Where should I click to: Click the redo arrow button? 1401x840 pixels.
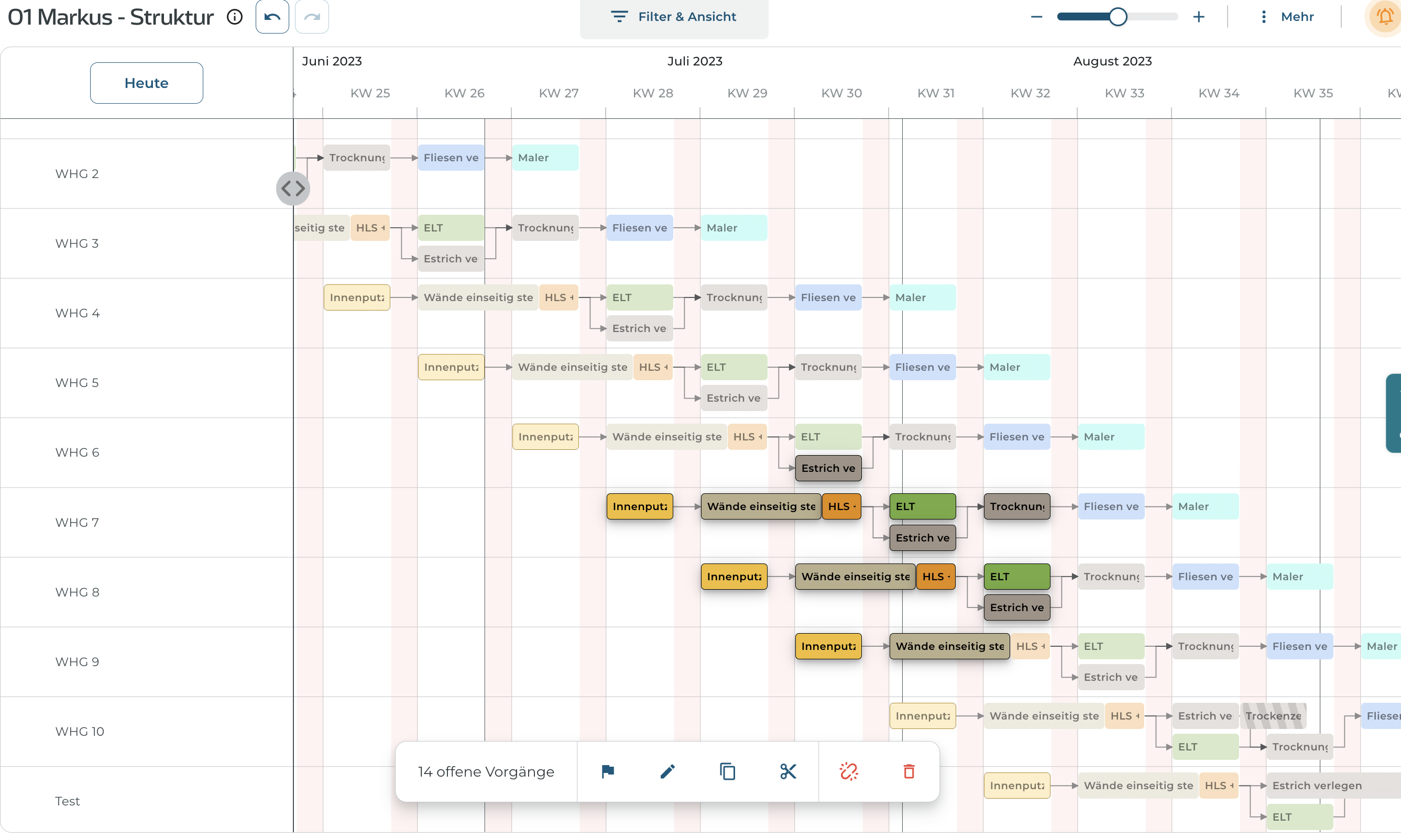pos(312,16)
